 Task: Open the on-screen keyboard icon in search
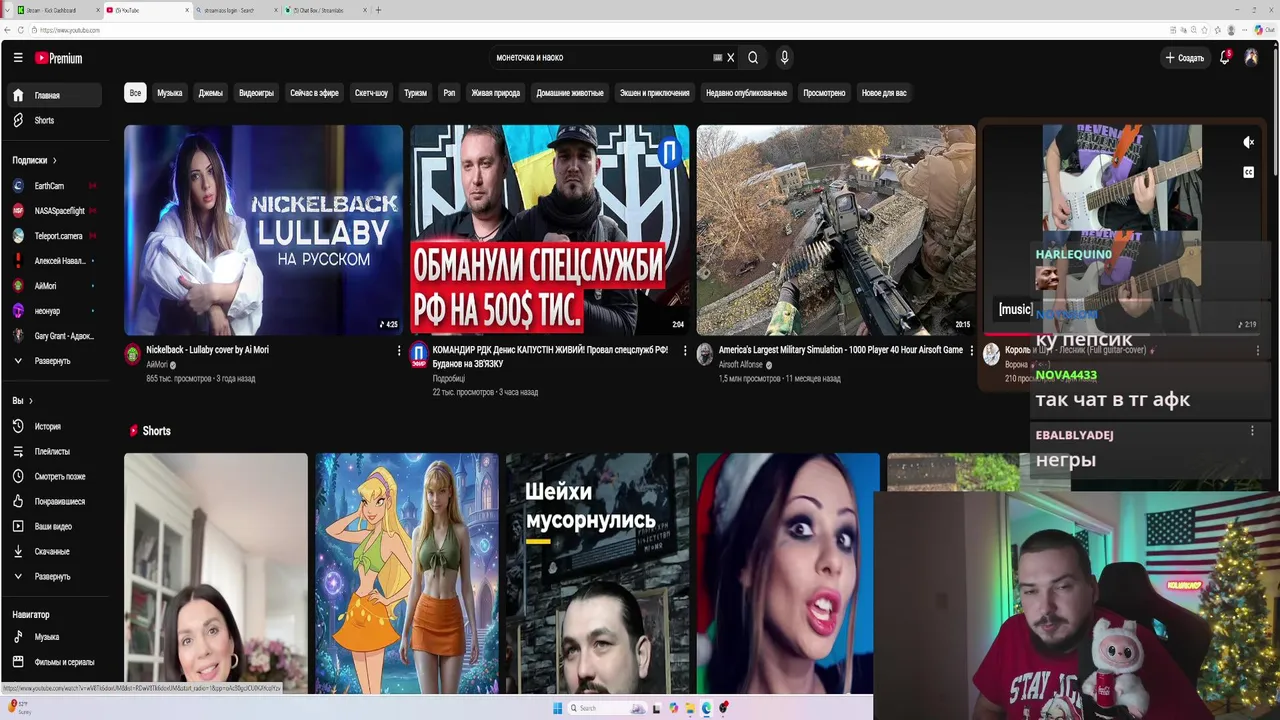coord(717,58)
